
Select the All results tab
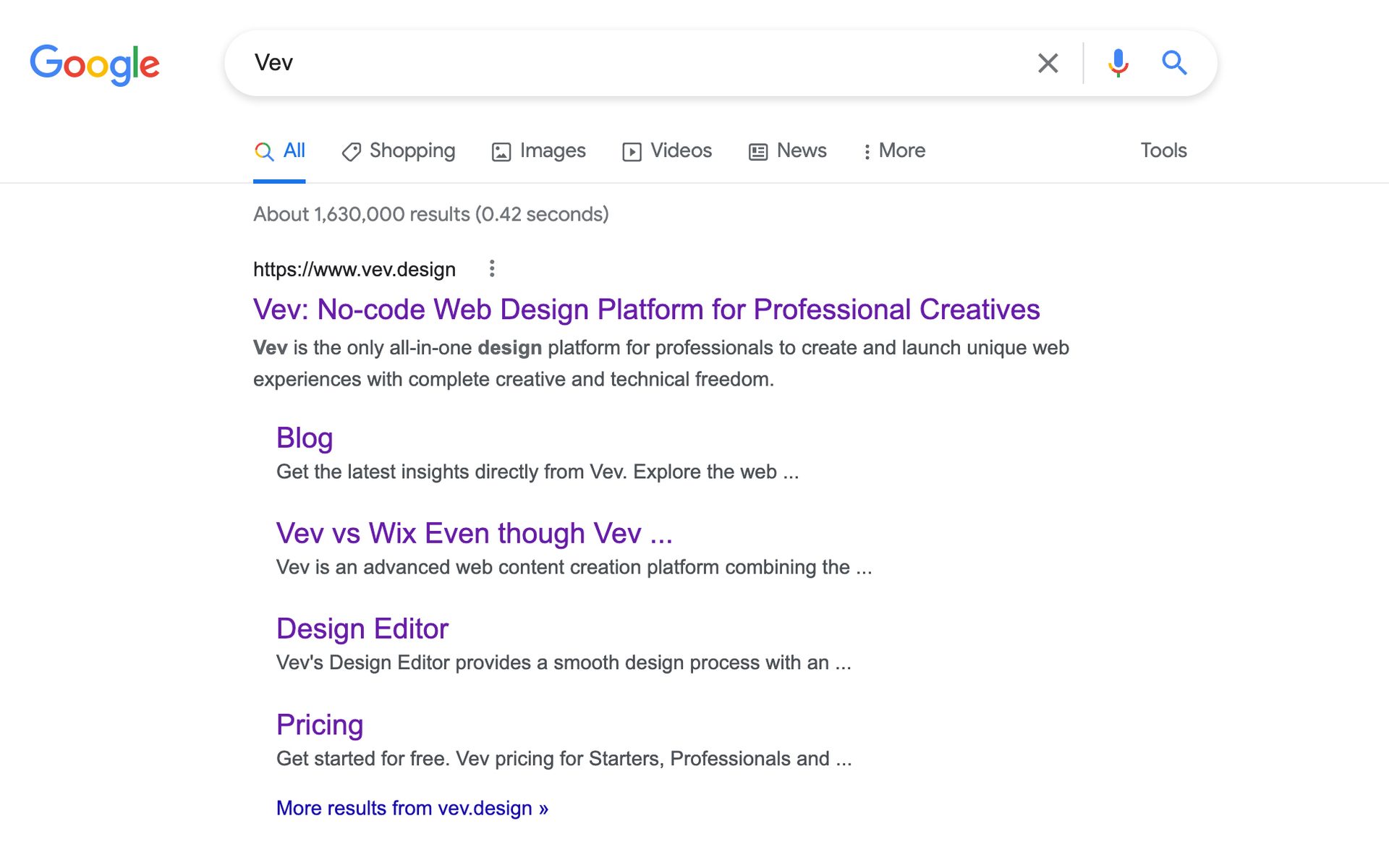(x=279, y=150)
